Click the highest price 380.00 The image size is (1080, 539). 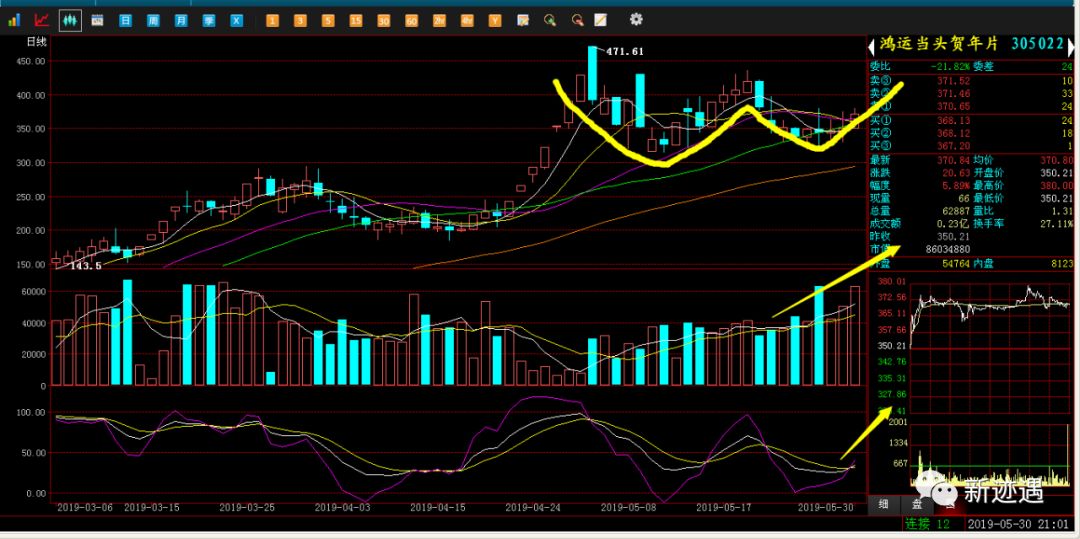pos(1057,185)
